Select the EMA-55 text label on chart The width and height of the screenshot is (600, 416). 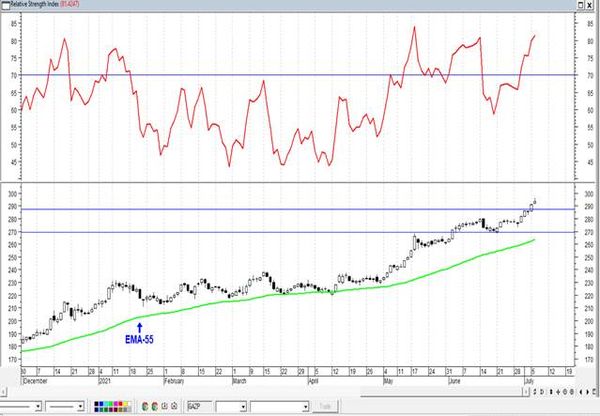point(139,338)
